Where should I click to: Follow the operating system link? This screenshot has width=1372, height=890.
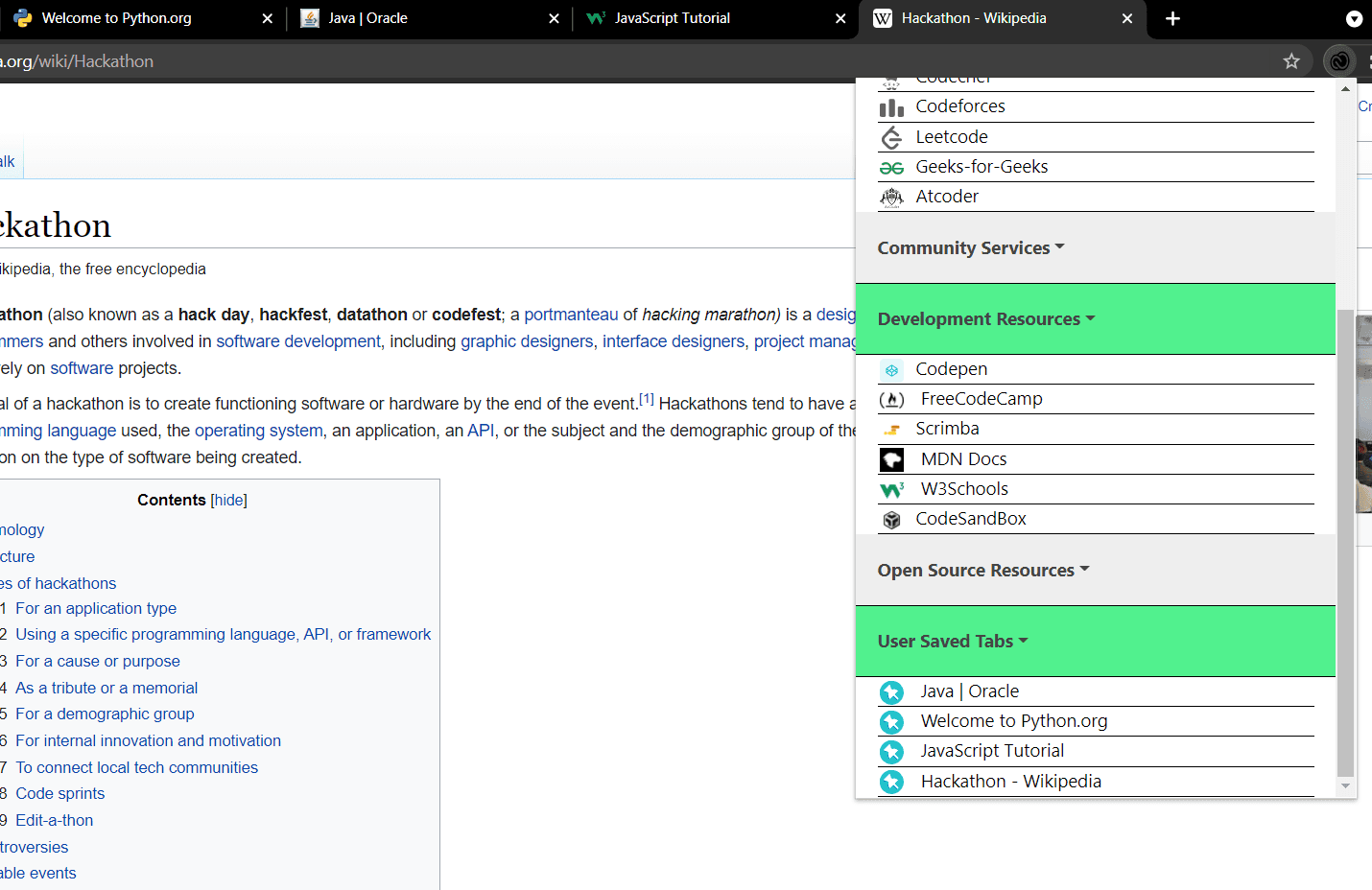[259, 431]
